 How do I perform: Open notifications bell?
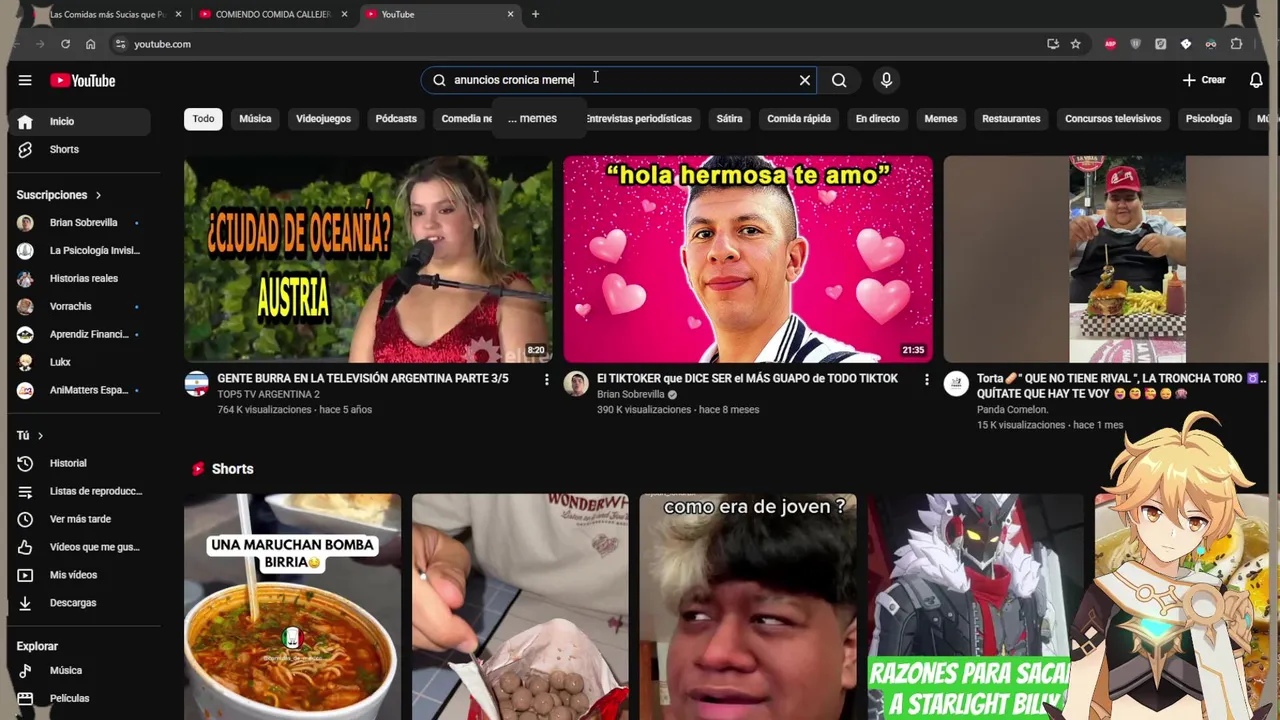(1256, 80)
